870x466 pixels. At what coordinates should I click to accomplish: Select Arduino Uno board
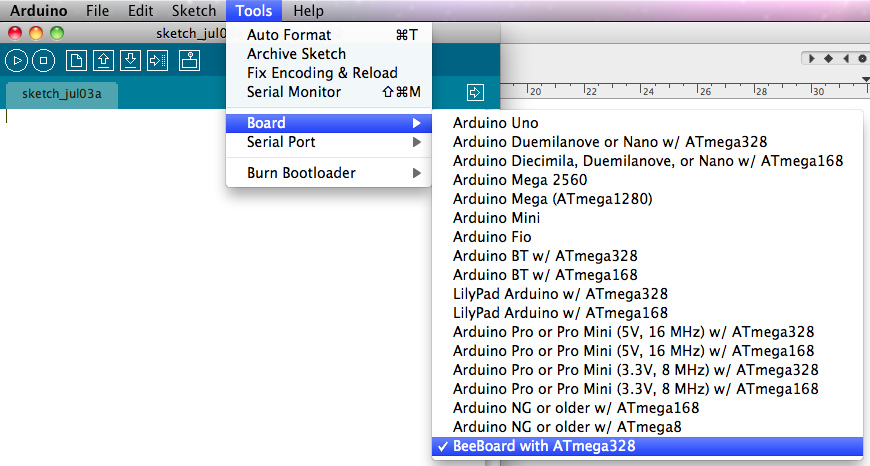coord(648,123)
